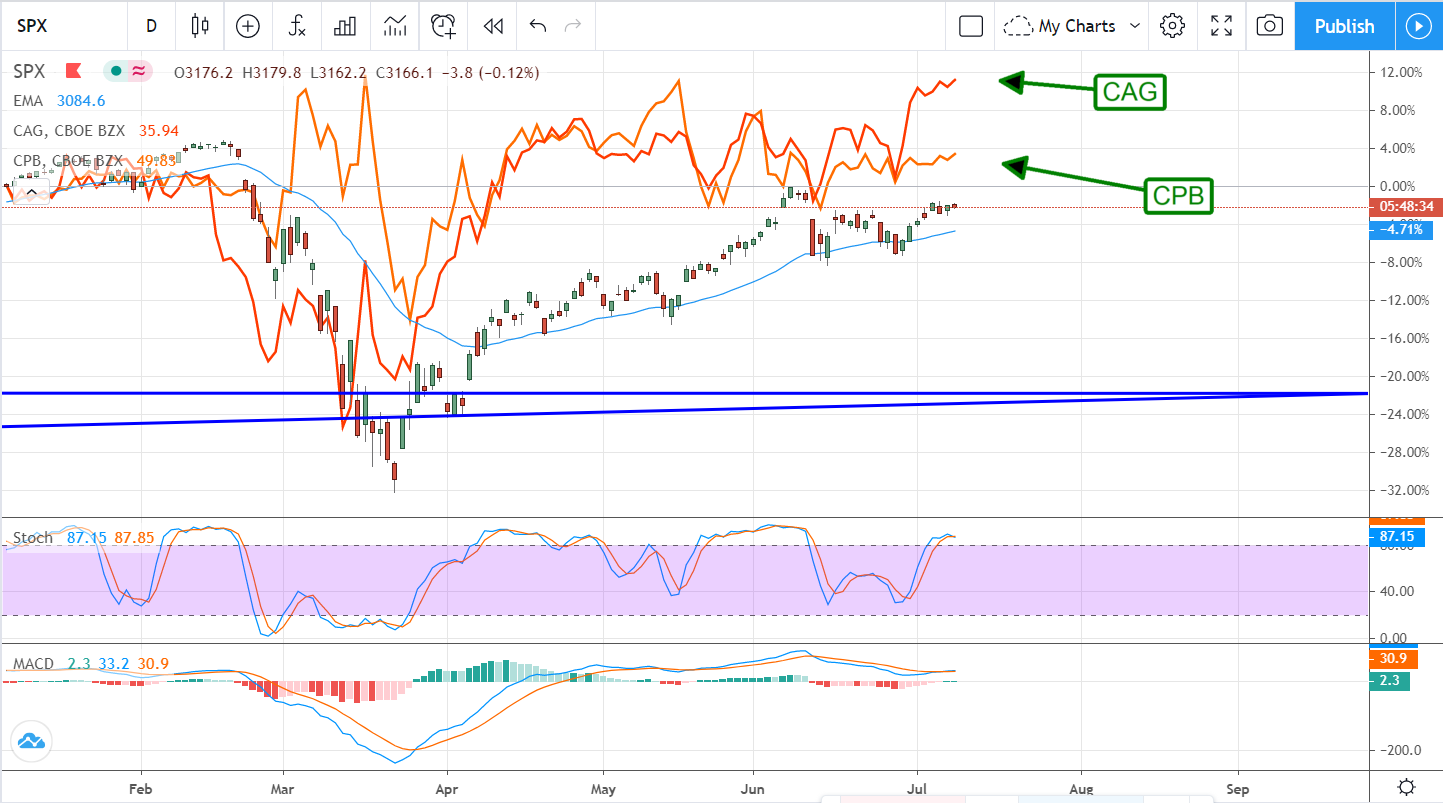This screenshot has width=1443, height=803.
Task: Create an alert with alarm clock icon
Action: point(444,26)
